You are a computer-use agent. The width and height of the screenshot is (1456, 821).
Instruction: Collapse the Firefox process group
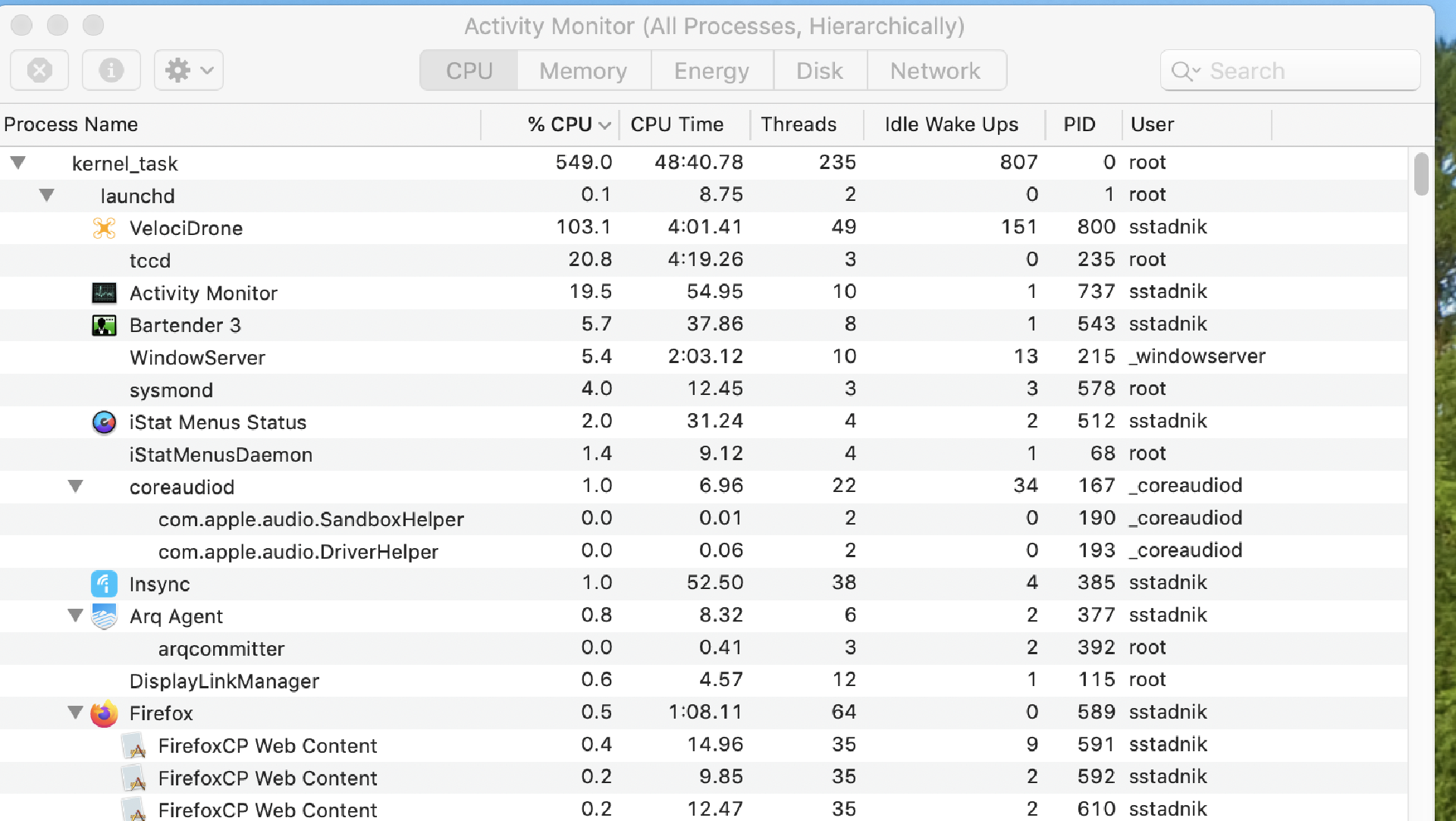point(75,713)
